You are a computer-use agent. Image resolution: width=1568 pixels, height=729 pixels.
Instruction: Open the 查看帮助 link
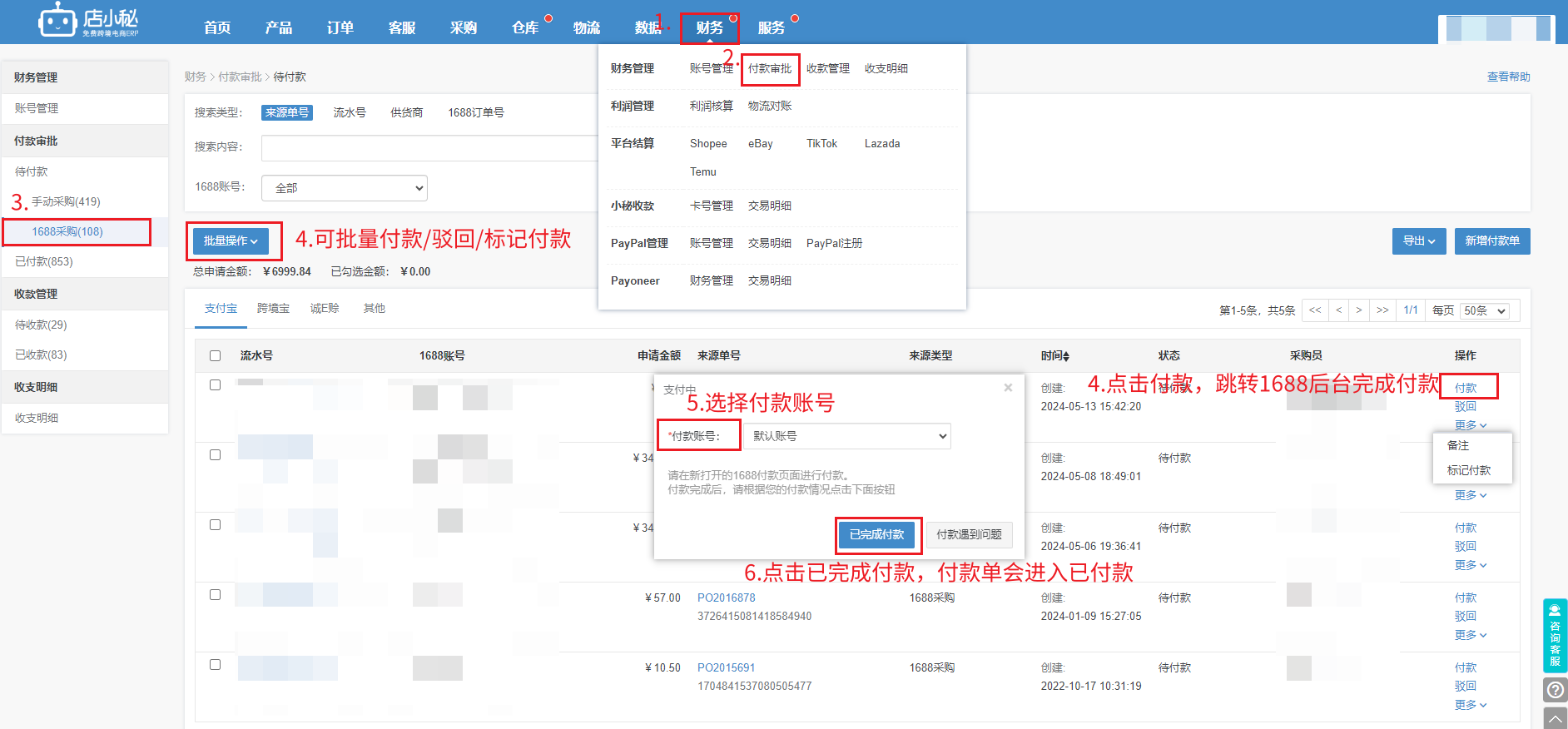pyautogui.click(x=1508, y=77)
